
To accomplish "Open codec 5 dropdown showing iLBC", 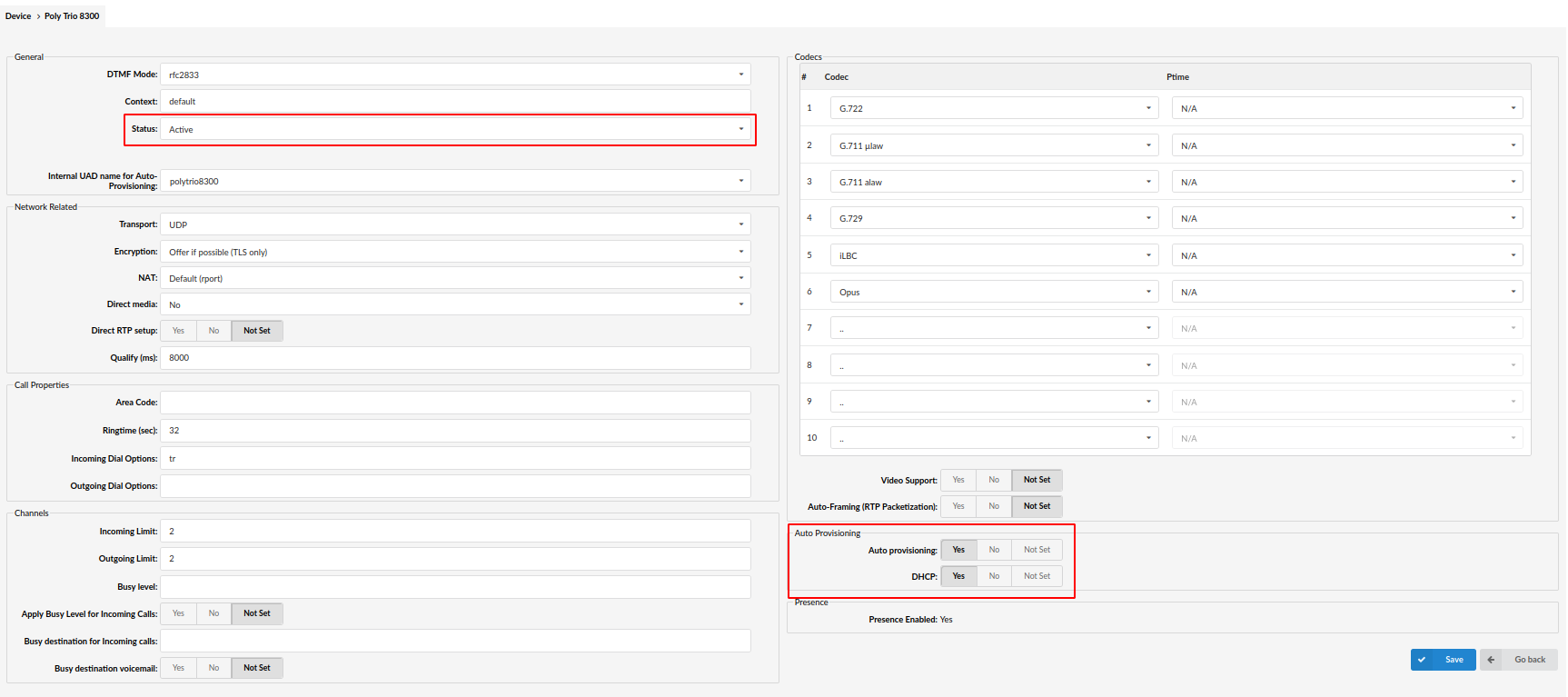I will point(995,255).
